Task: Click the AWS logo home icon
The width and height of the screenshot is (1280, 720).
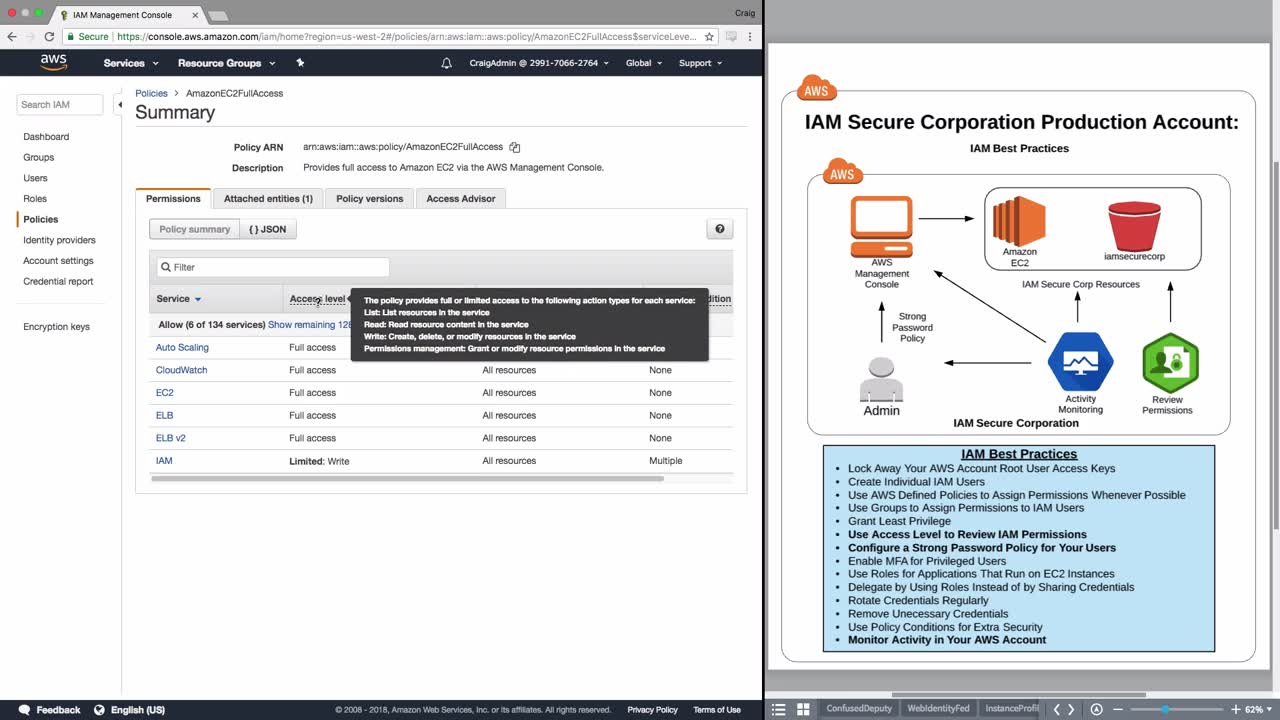Action: [x=54, y=63]
